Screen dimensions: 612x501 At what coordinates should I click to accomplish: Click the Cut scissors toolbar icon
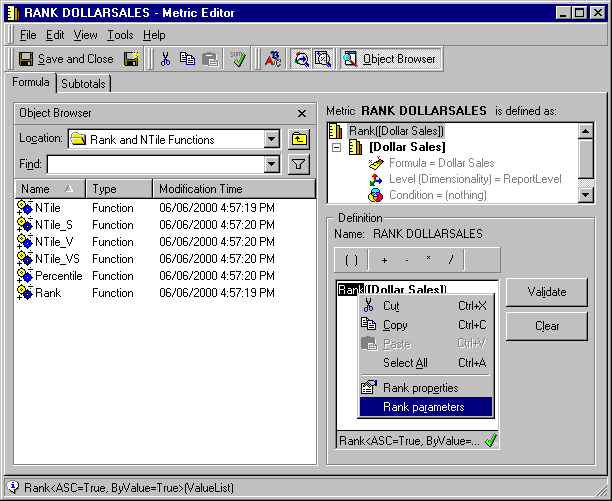(x=165, y=59)
